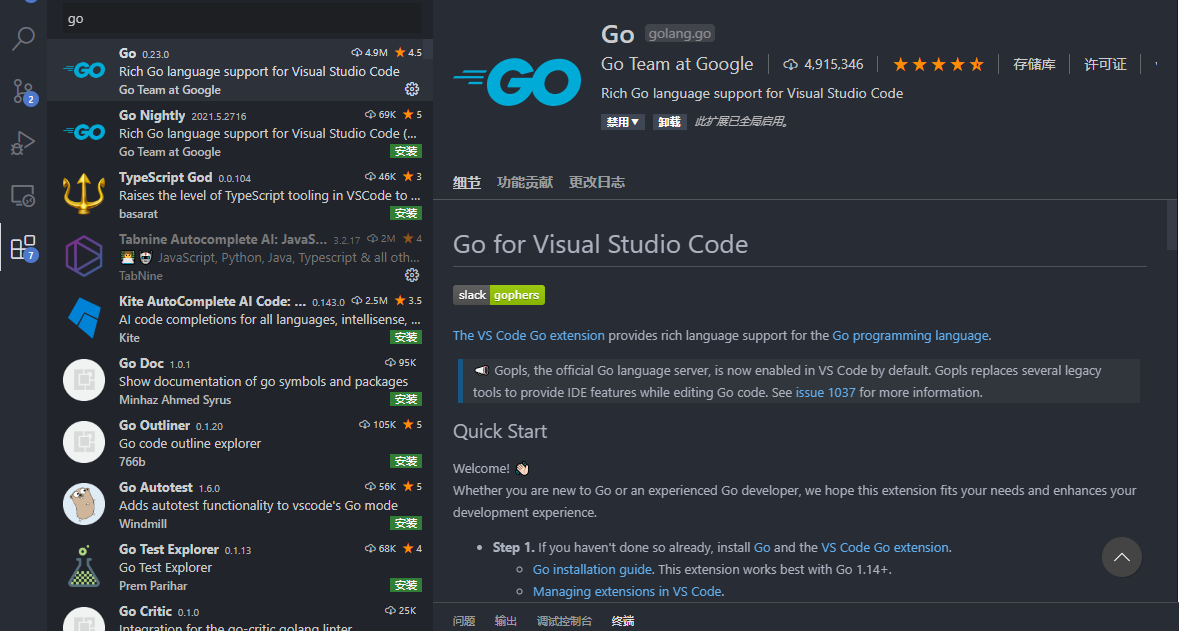Open the 禁用 dropdown for Go extension
1179x631 pixels.
pyautogui.click(x=622, y=122)
